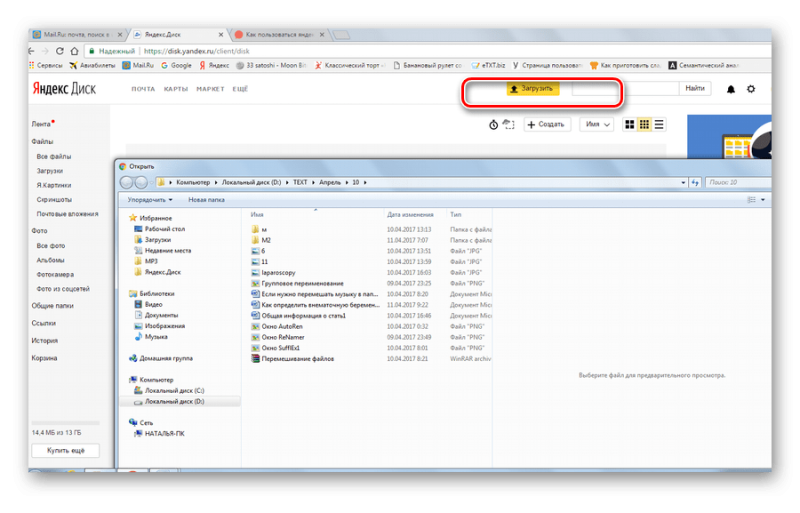The image size is (800, 513).
Task: Click the timer icon next to Создать
Action: pos(493,125)
